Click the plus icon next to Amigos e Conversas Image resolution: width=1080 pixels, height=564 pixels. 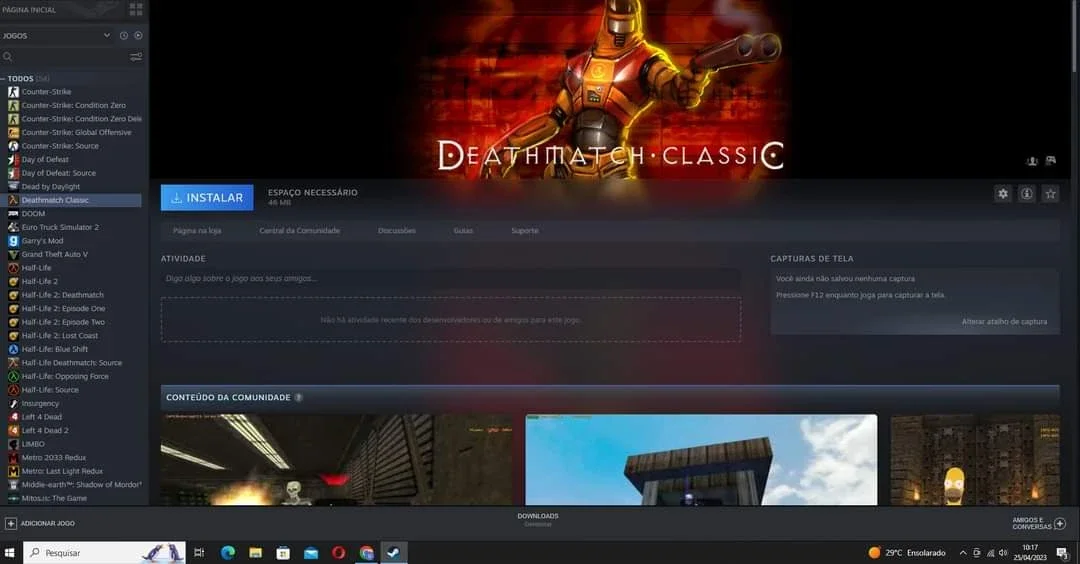click(x=1060, y=524)
